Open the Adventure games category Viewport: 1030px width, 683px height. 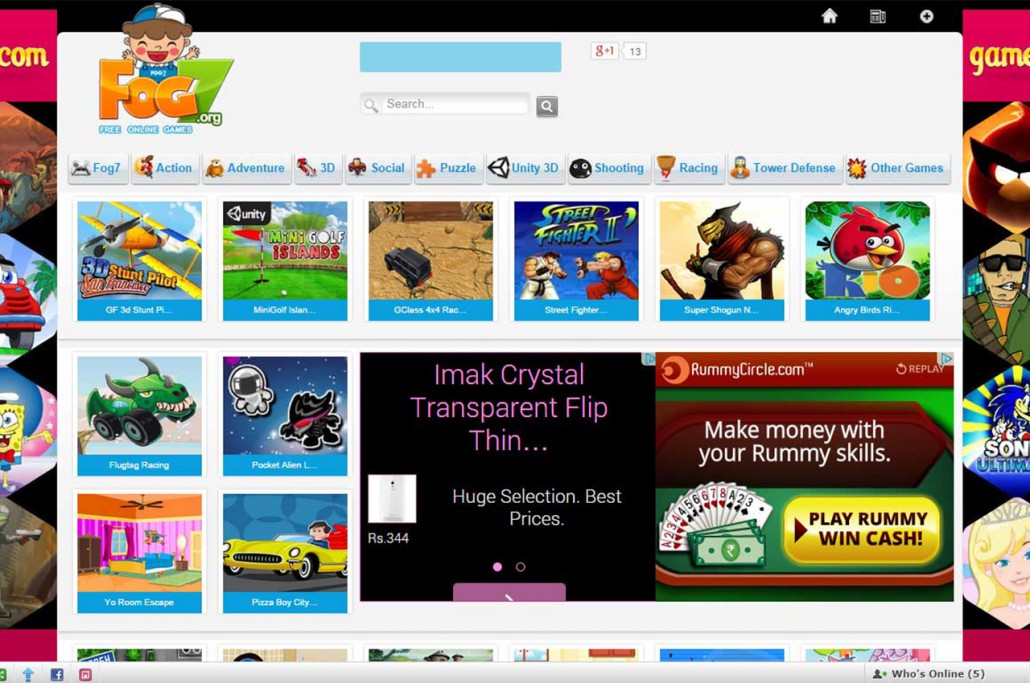pyautogui.click(x=246, y=168)
